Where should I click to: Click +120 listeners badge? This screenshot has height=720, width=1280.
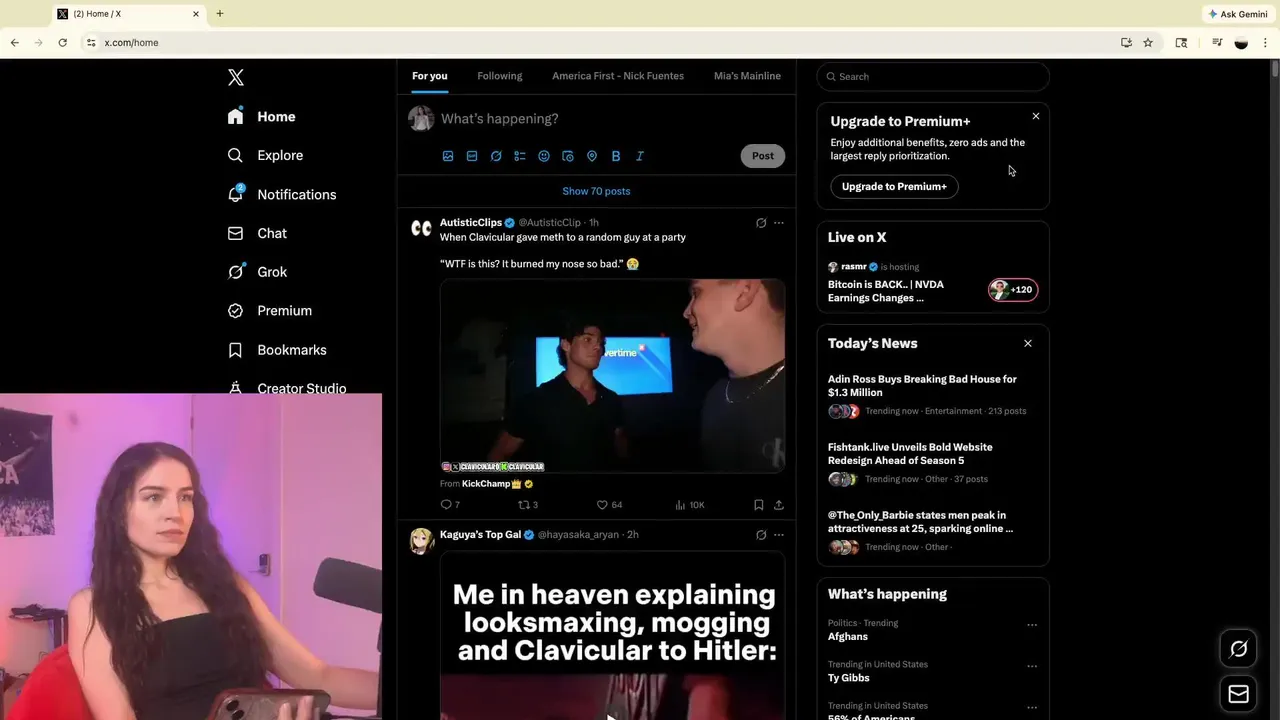tap(1013, 290)
